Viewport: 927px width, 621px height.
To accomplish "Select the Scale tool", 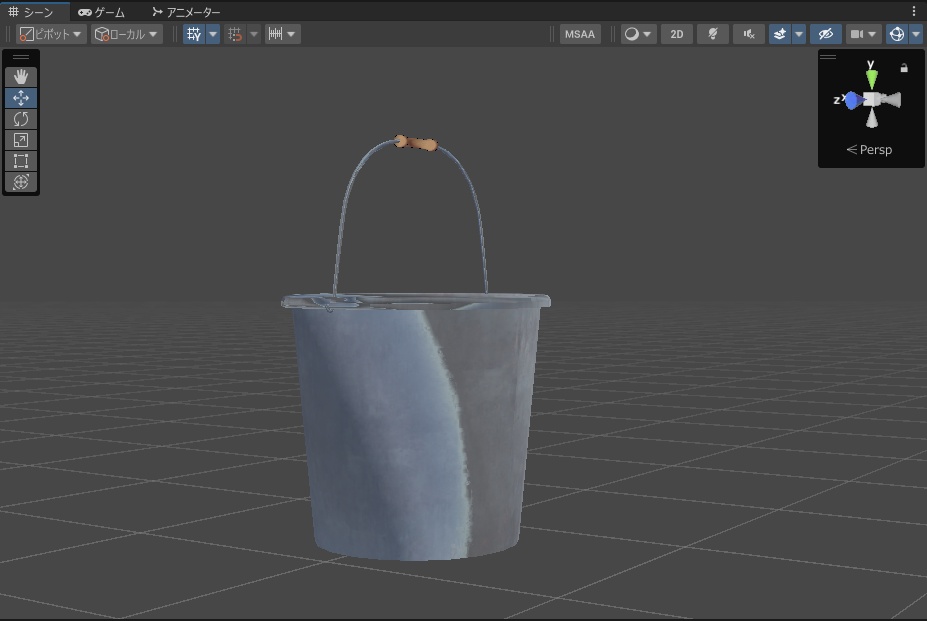I will (21, 140).
